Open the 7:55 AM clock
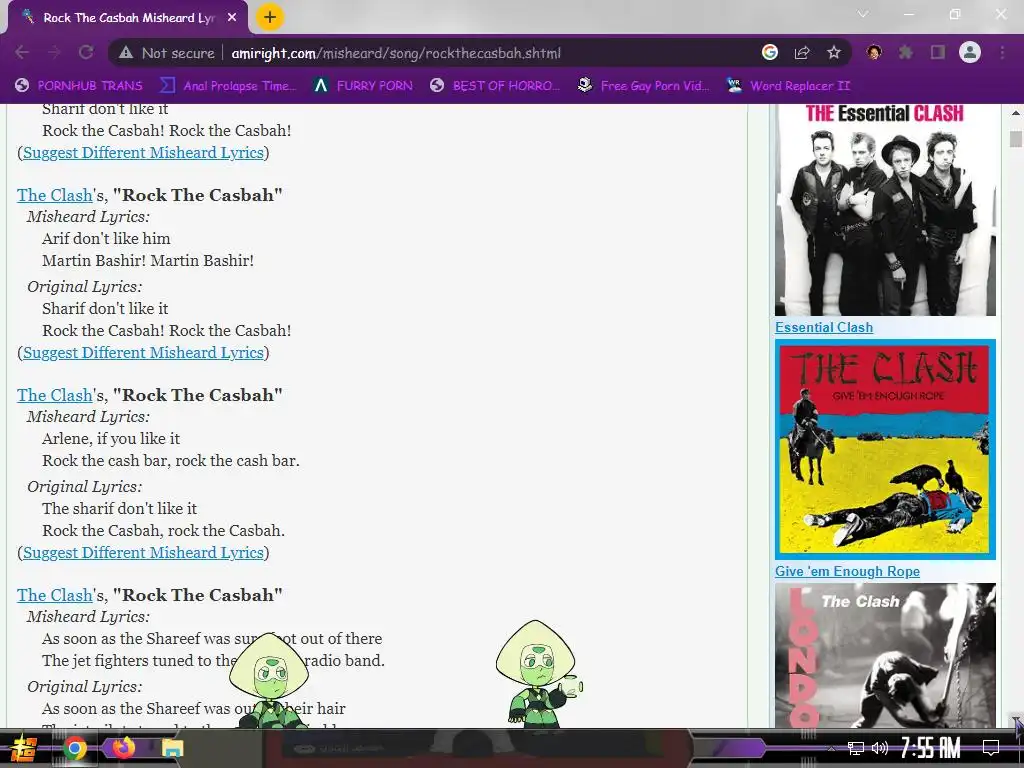Screen dimensions: 1024x768 click(931, 748)
